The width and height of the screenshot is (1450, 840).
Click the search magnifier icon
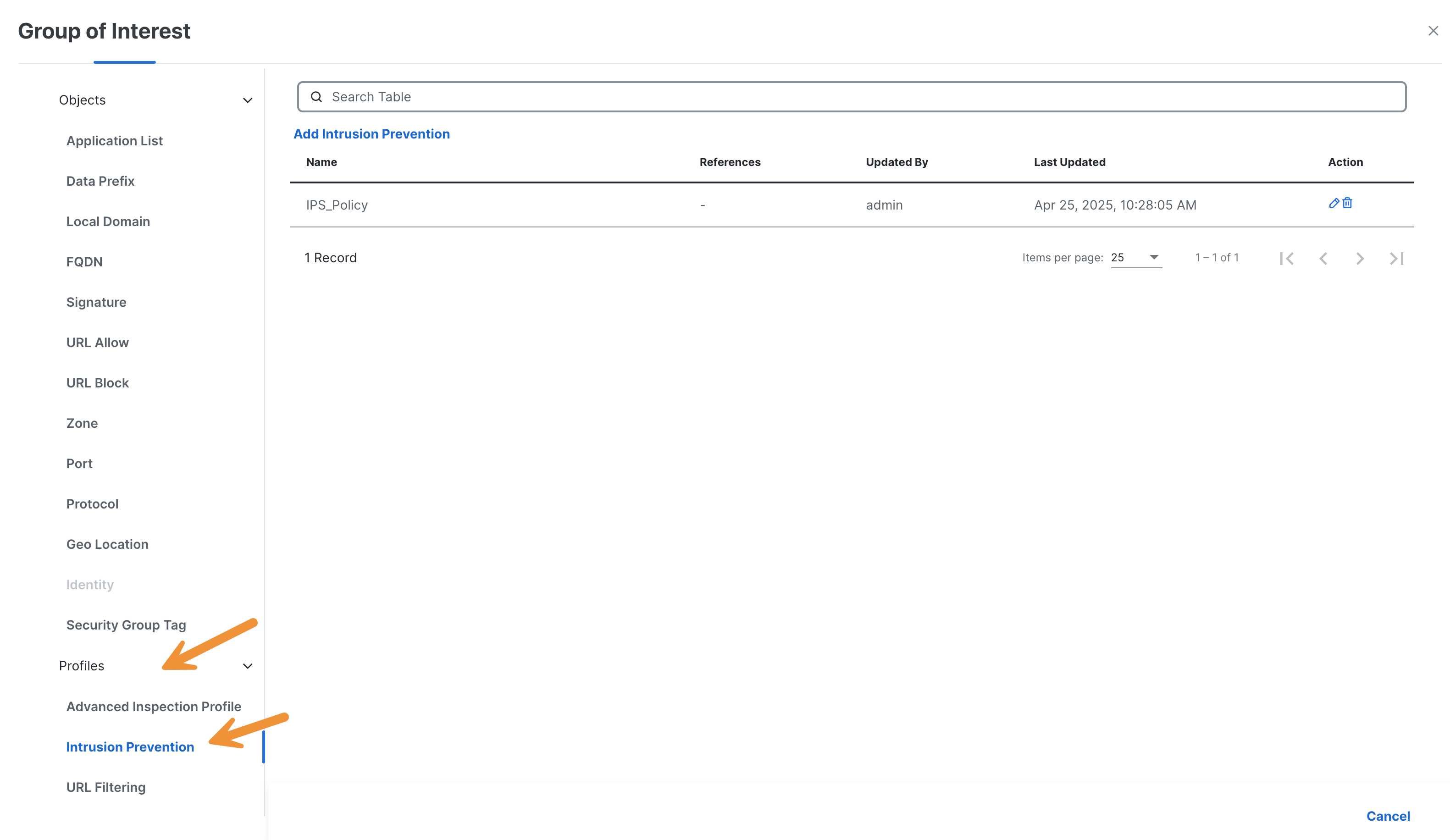click(316, 97)
